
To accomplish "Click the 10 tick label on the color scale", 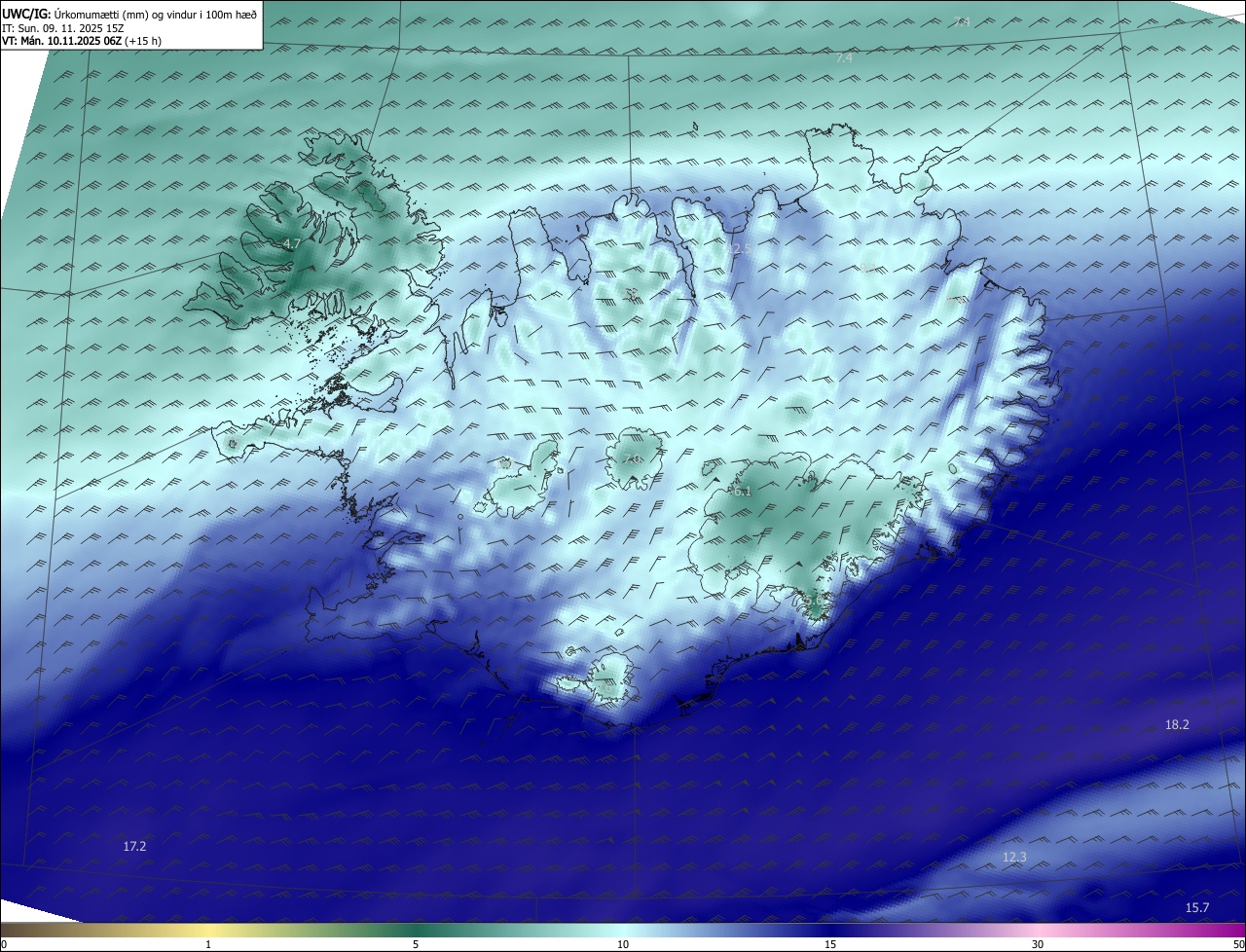I will (x=623, y=945).
